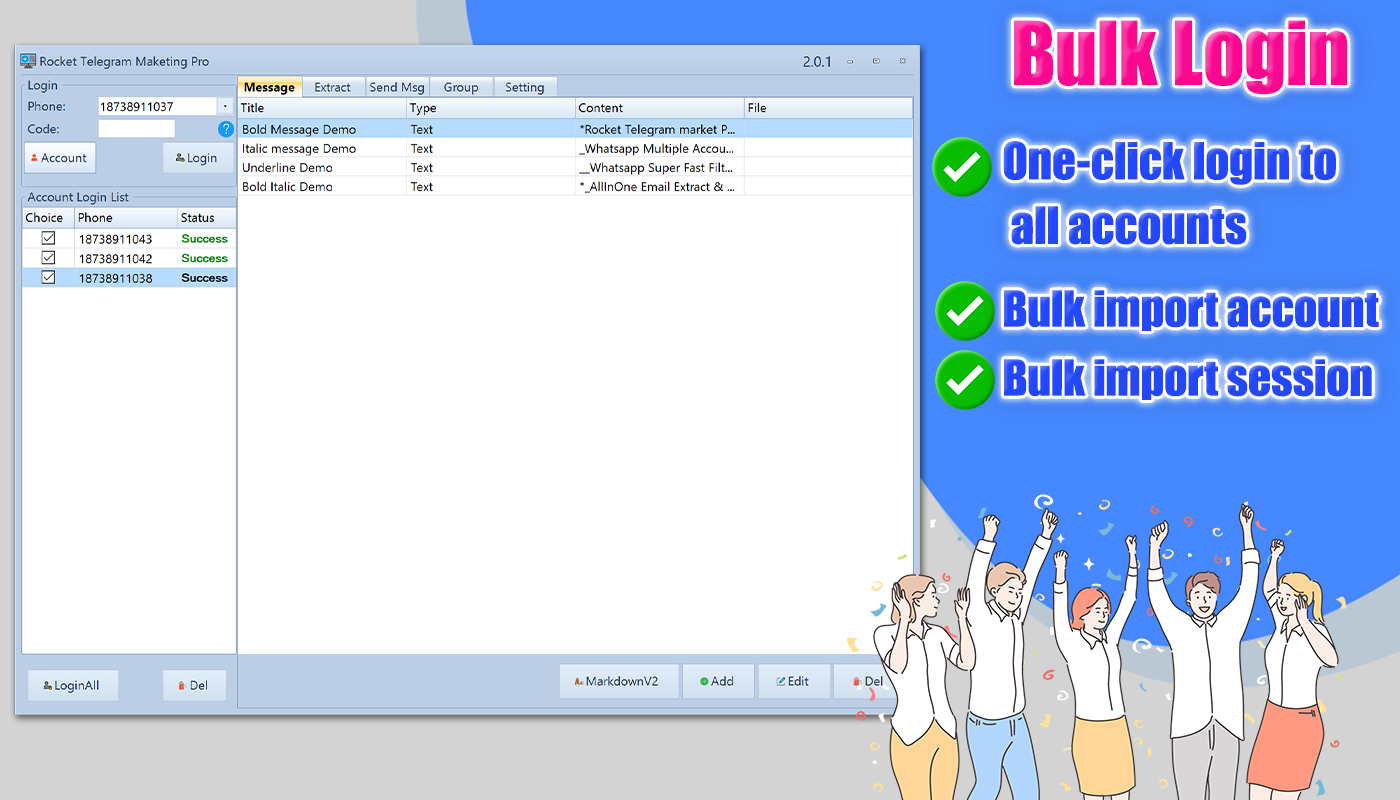
Task: Check the box for phone 18738911043
Action: [47, 238]
